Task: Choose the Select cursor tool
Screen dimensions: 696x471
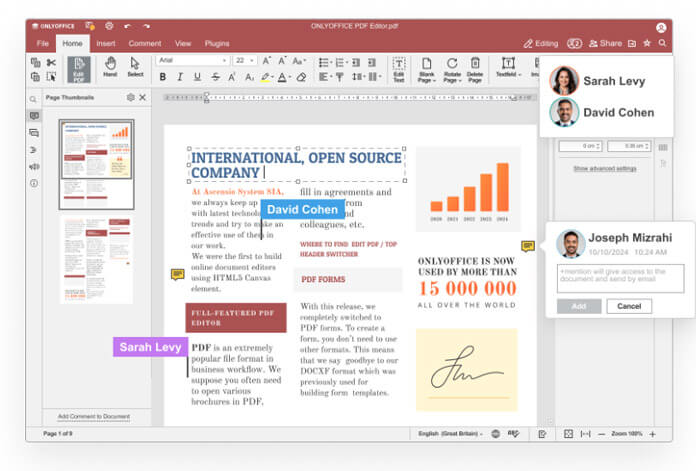Action: tap(135, 67)
